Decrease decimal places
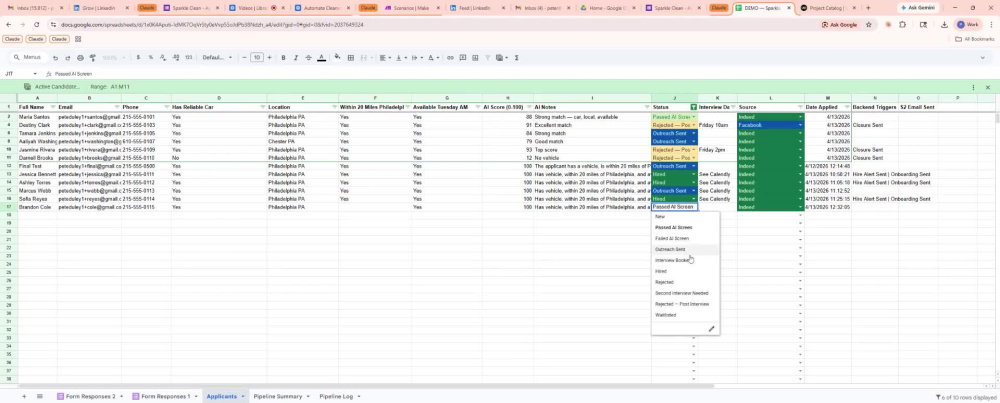This screenshot has height=403, width=1000. tap(163, 57)
